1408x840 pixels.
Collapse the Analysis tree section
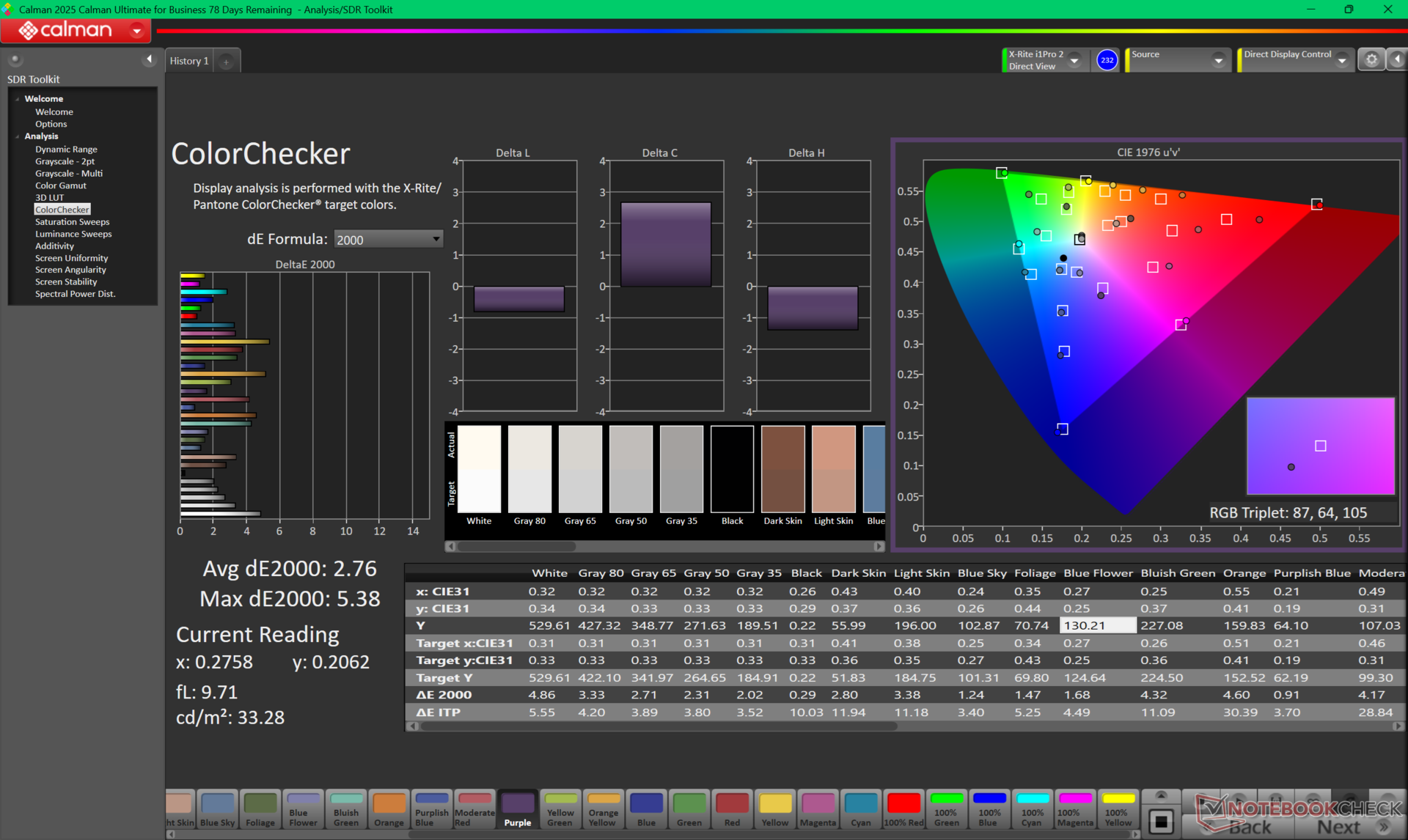[18, 136]
